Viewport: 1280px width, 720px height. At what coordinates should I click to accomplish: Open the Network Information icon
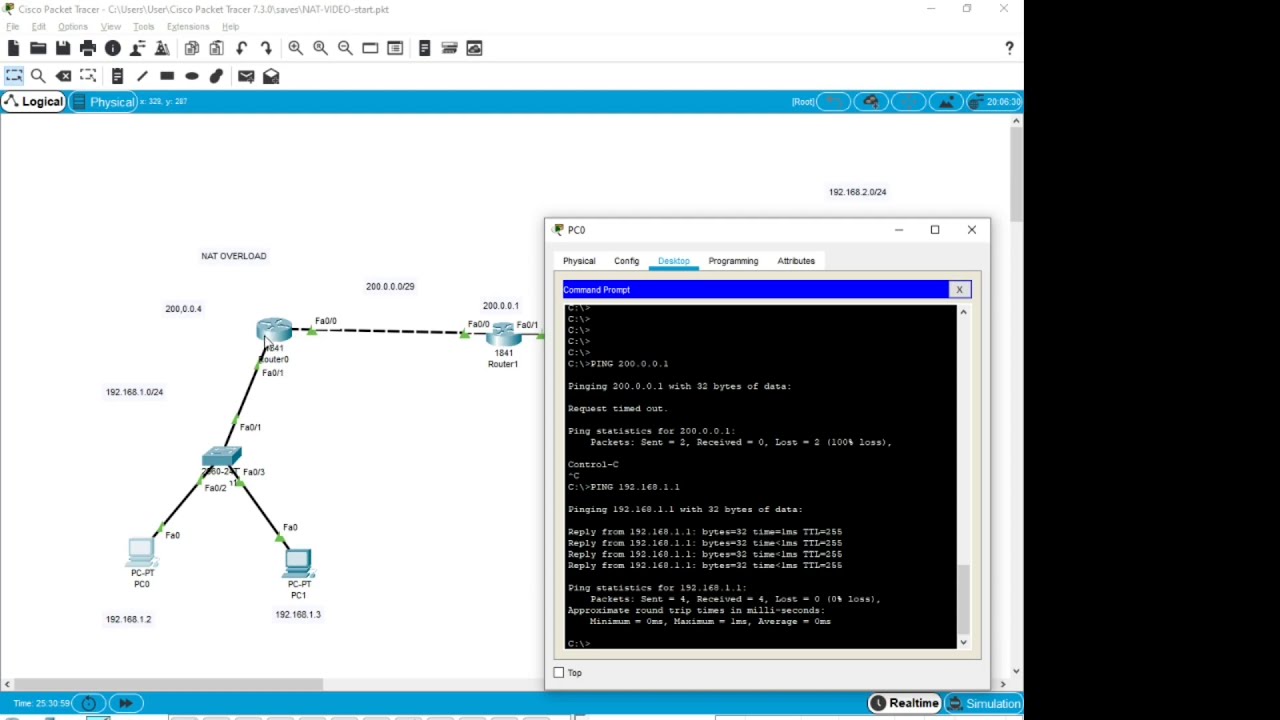click(x=113, y=48)
